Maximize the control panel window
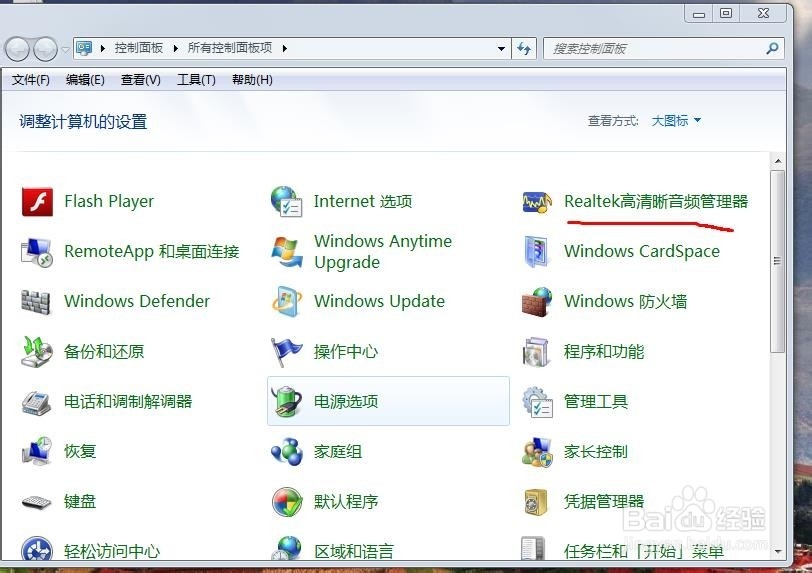 click(726, 14)
